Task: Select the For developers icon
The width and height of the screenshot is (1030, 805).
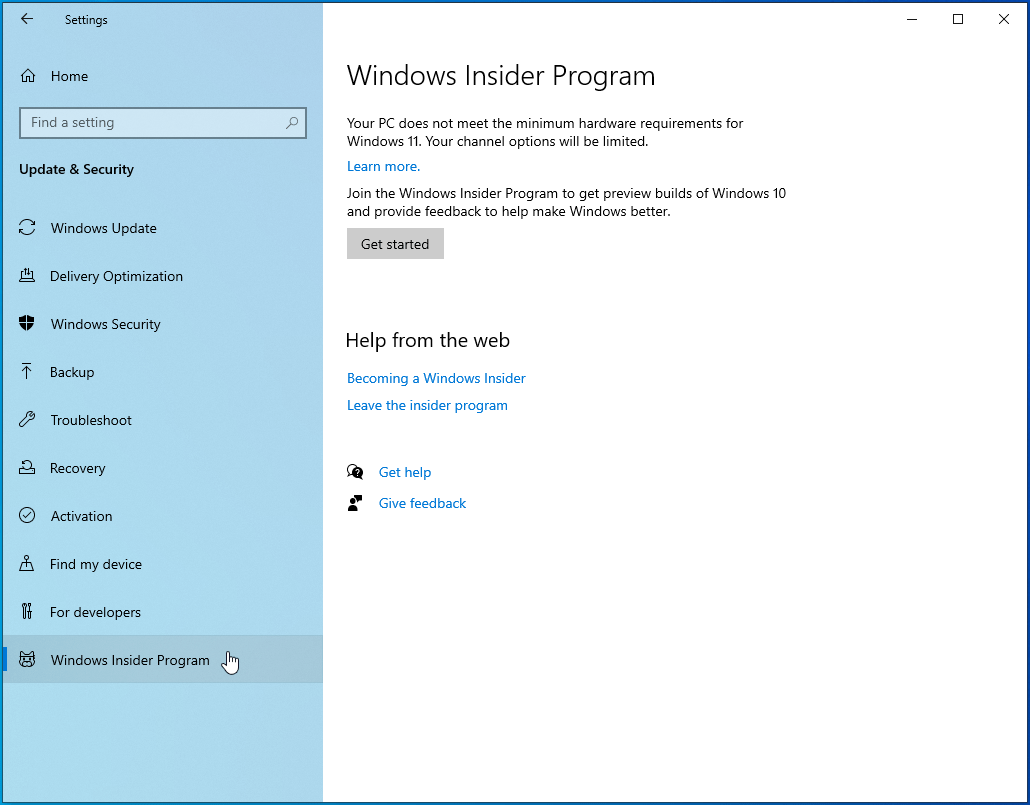Action: 28,612
